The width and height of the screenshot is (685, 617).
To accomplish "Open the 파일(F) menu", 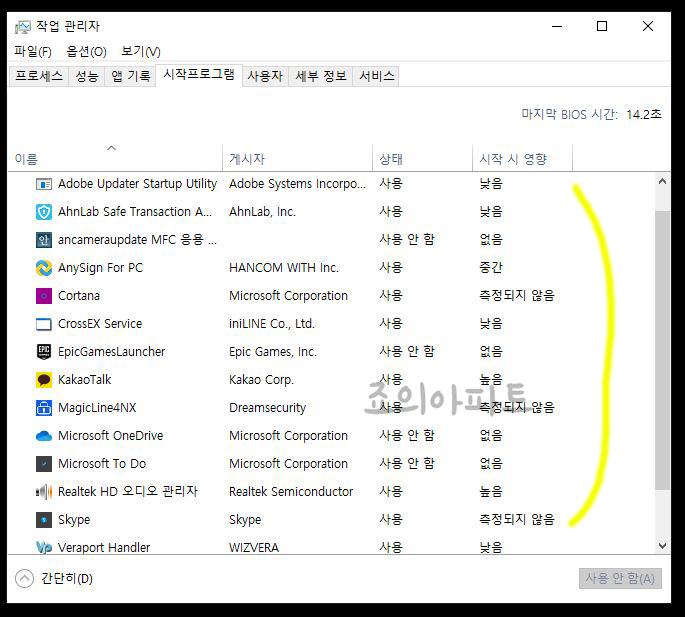I will [x=33, y=52].
